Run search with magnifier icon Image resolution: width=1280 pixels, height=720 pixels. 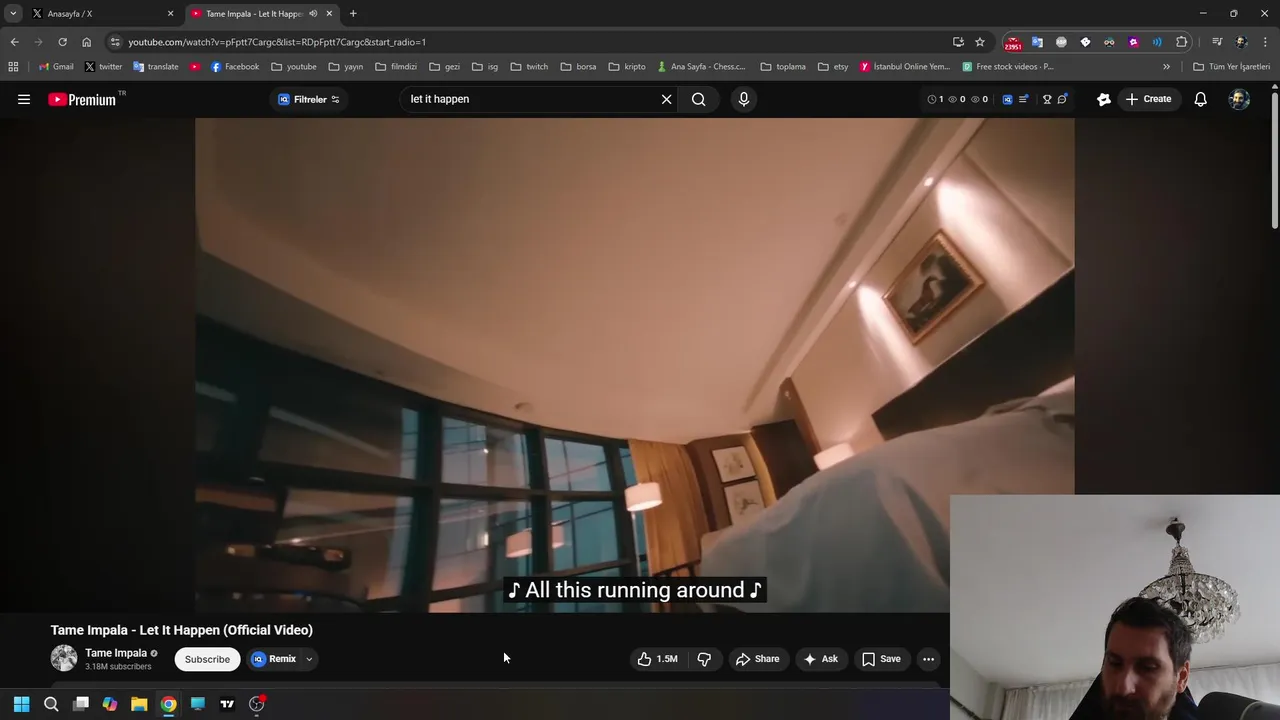tap(699, 99)
